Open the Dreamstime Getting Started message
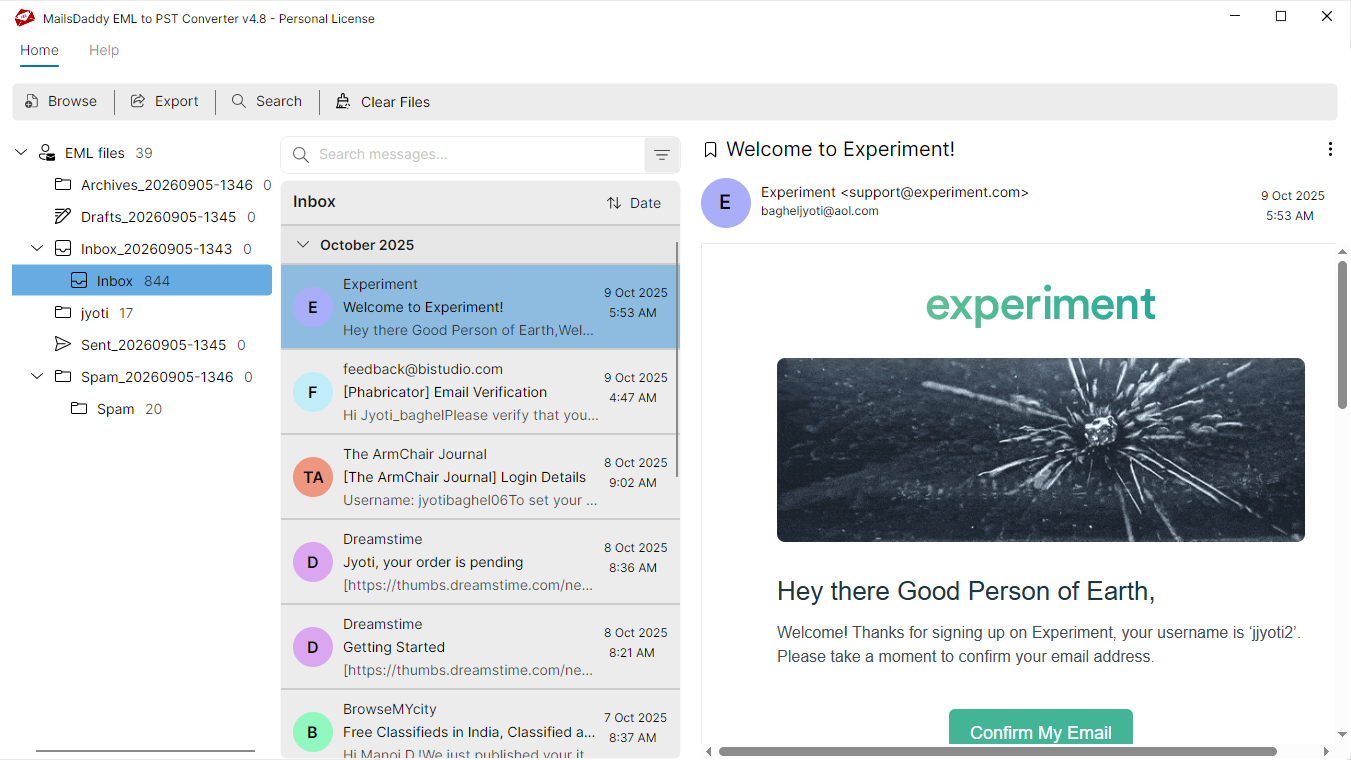This screenshot has width=1351, height=760. tap(479, 647)
